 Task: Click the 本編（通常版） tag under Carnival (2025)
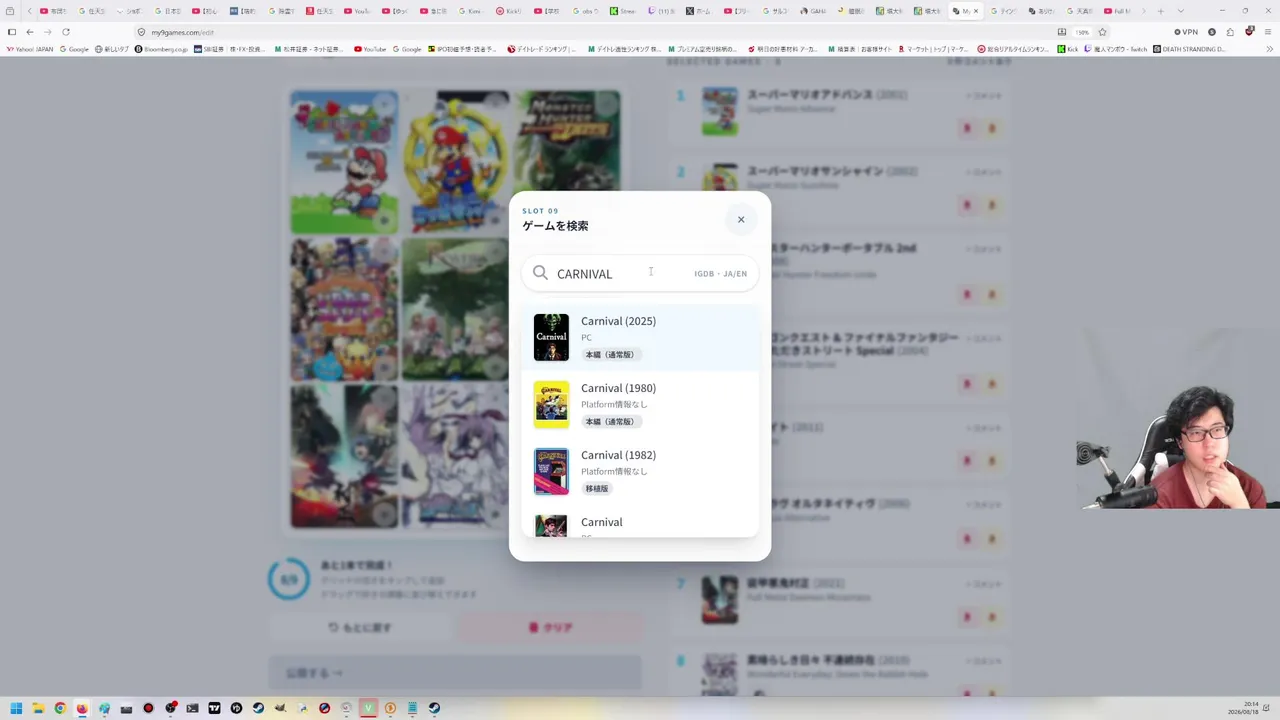610,355
